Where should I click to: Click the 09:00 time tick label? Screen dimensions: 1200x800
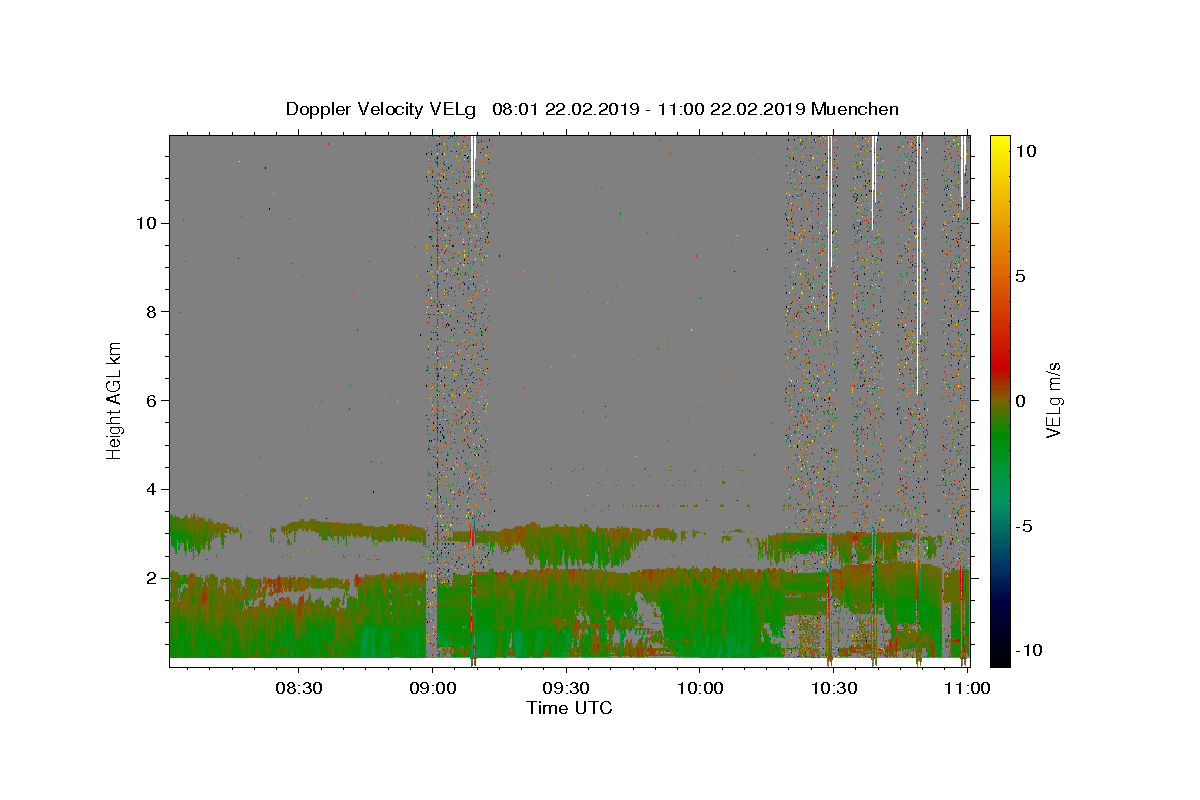(x=433, y=688)
